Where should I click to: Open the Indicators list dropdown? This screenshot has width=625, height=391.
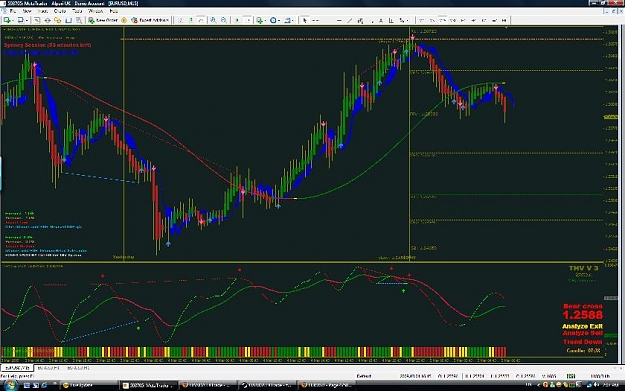pyautogui.click(x=261, y=20)
